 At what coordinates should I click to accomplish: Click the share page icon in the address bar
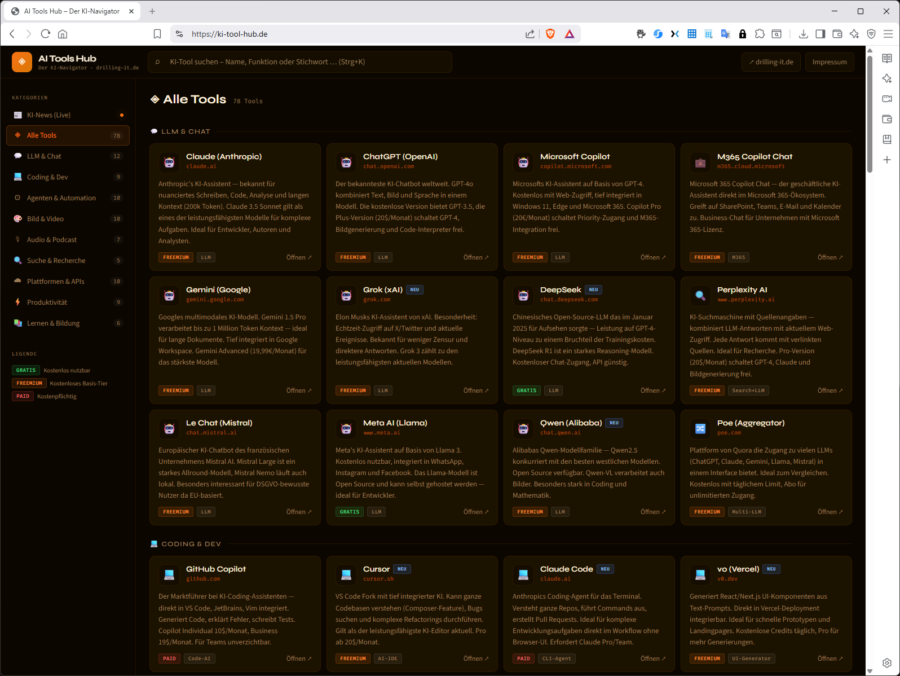pyautogui.click(x=530, y=33)
